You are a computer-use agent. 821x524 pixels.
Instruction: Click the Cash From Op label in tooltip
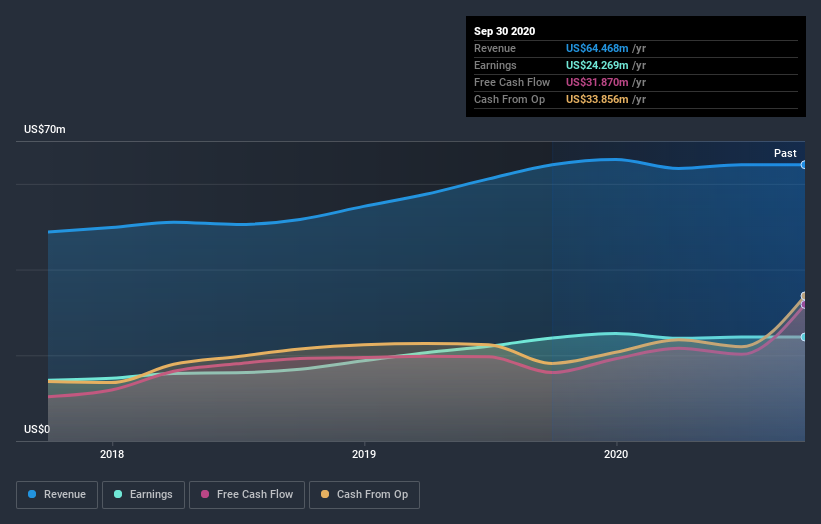509,99
